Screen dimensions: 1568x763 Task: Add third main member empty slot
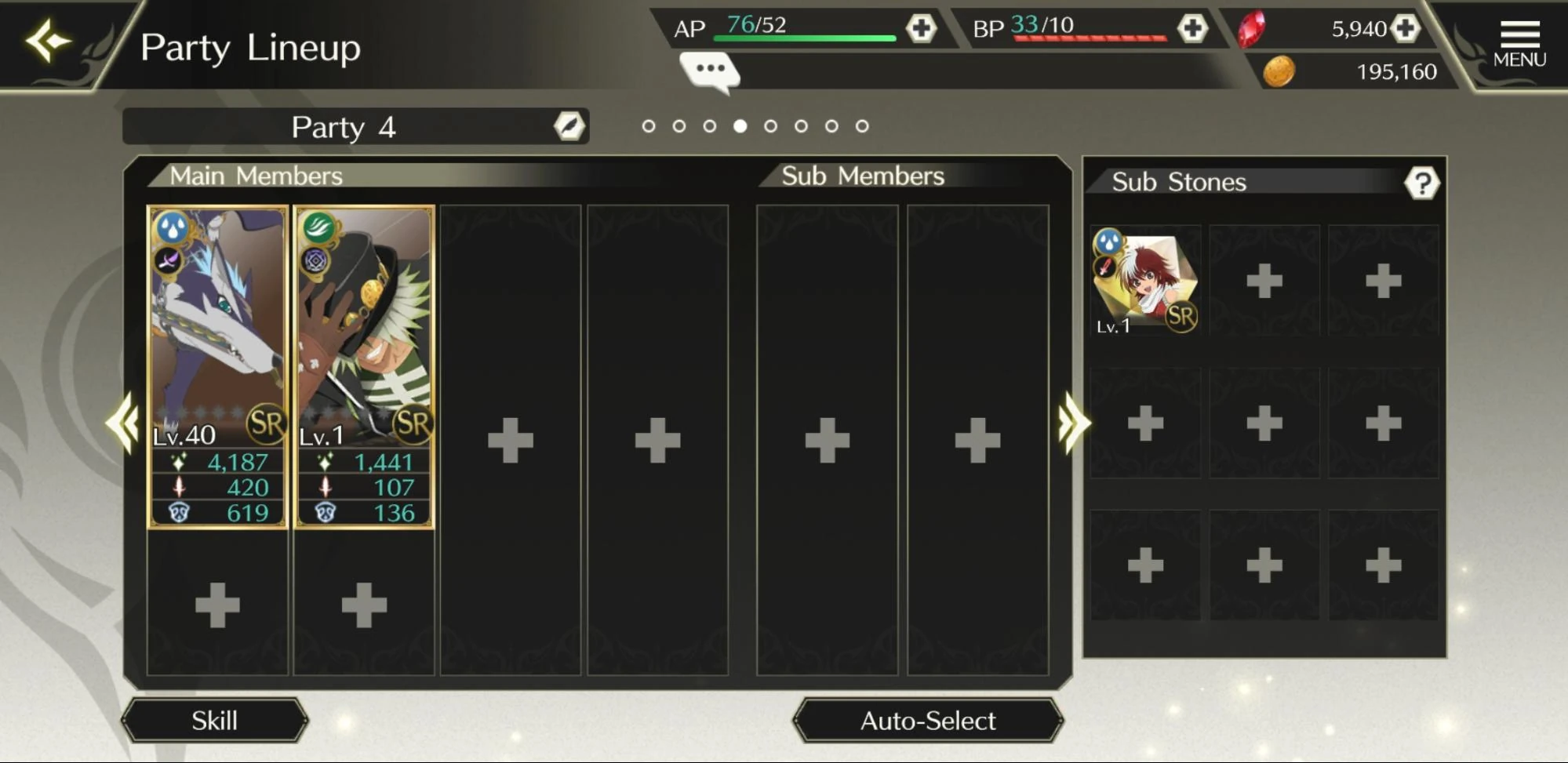pyautogui.click(x=510, y=440)
